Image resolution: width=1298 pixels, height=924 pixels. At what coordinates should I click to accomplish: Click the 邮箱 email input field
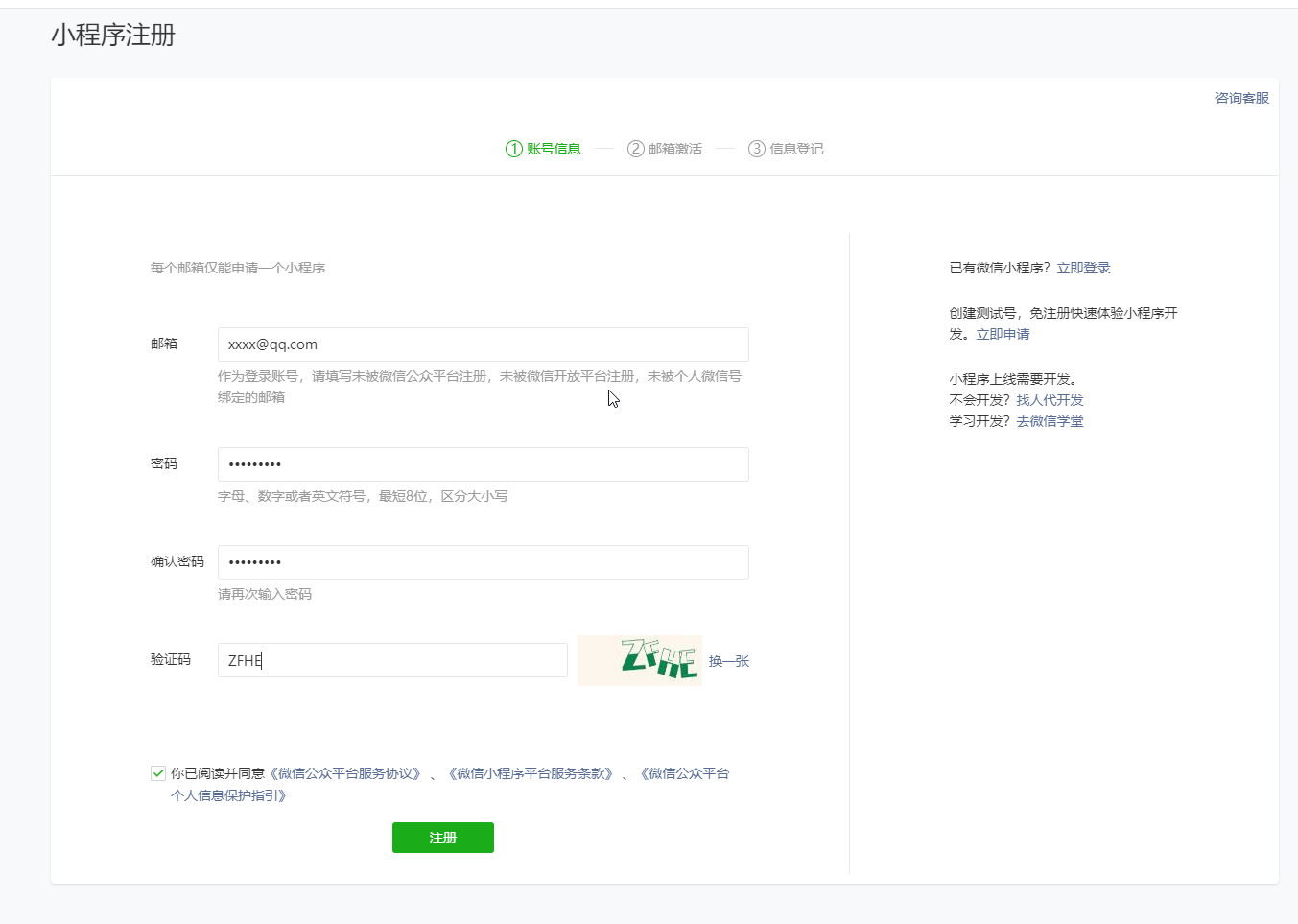pos(483,344)
